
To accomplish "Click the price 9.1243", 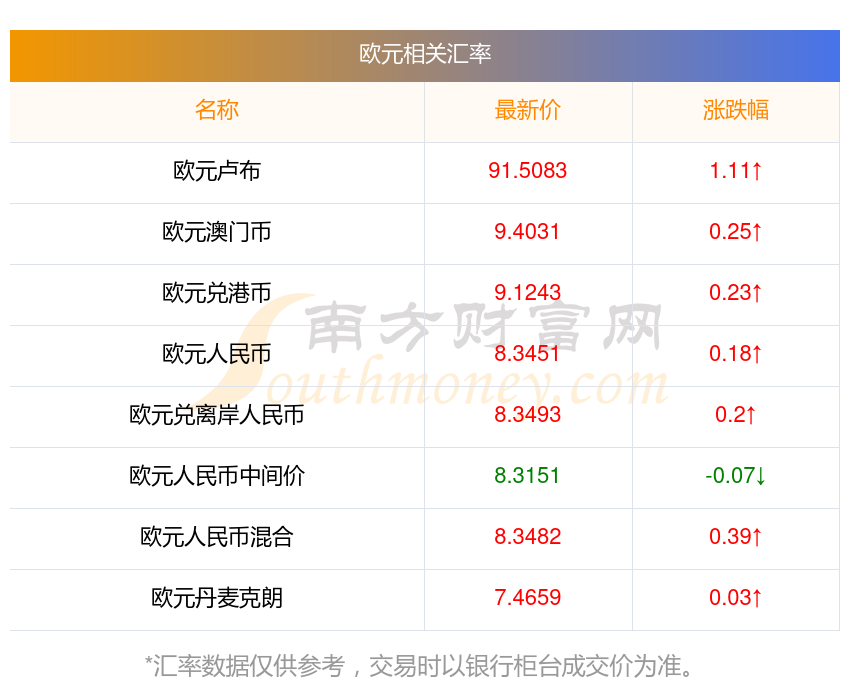I will point(527,293).
